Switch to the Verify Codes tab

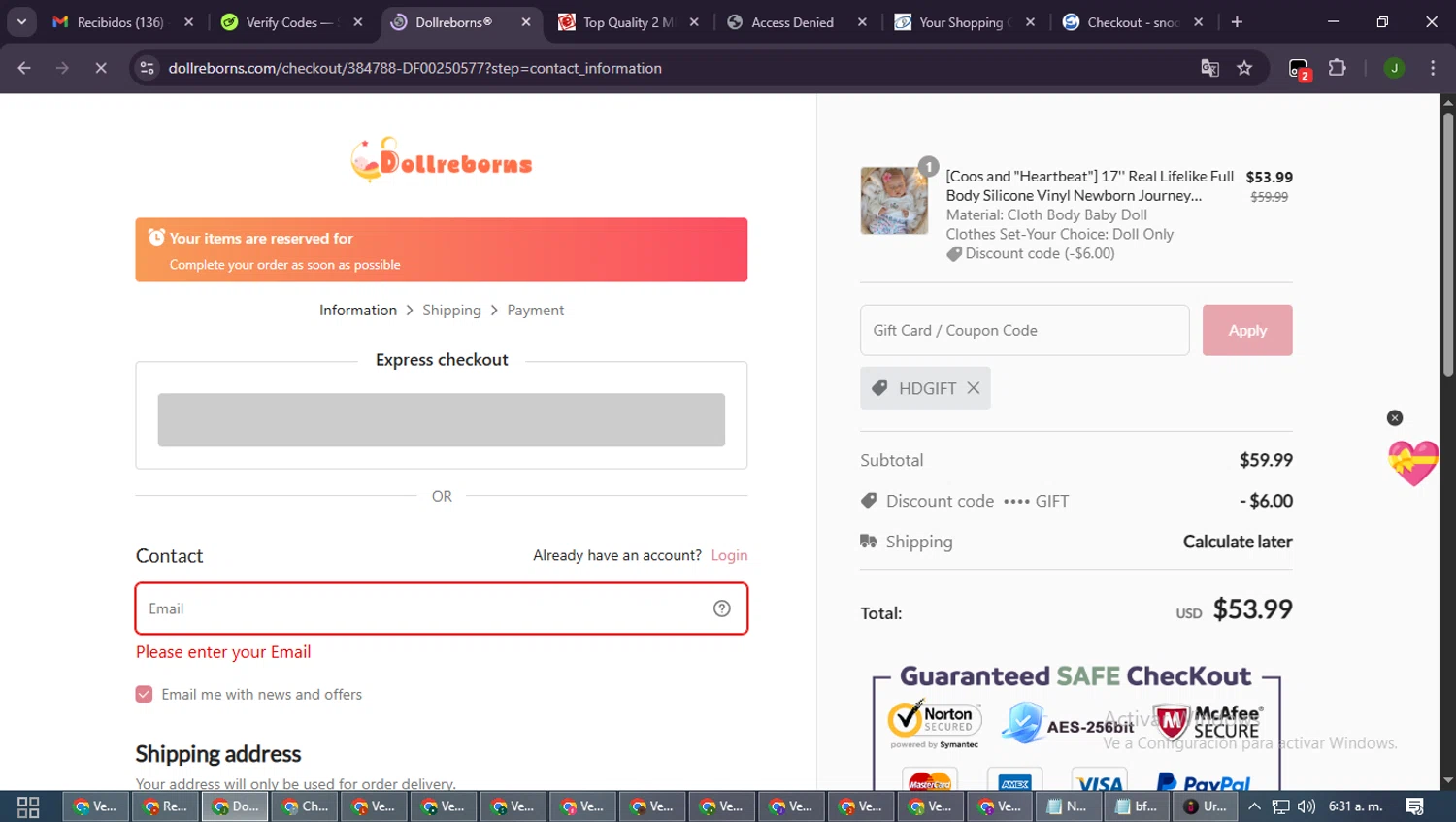[x=278, y=22]
